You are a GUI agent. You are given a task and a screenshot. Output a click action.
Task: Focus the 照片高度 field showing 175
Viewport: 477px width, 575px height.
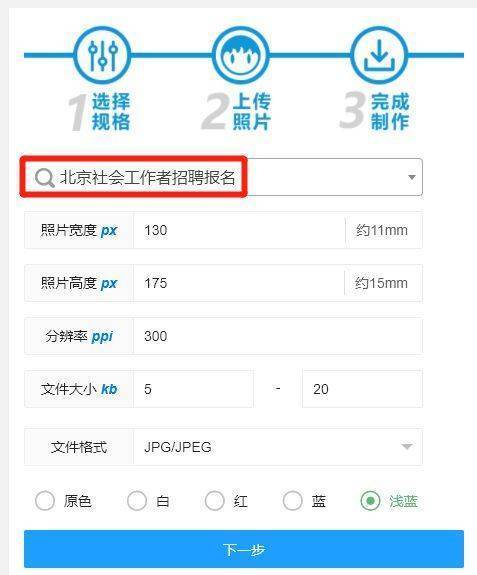[239, 283]
